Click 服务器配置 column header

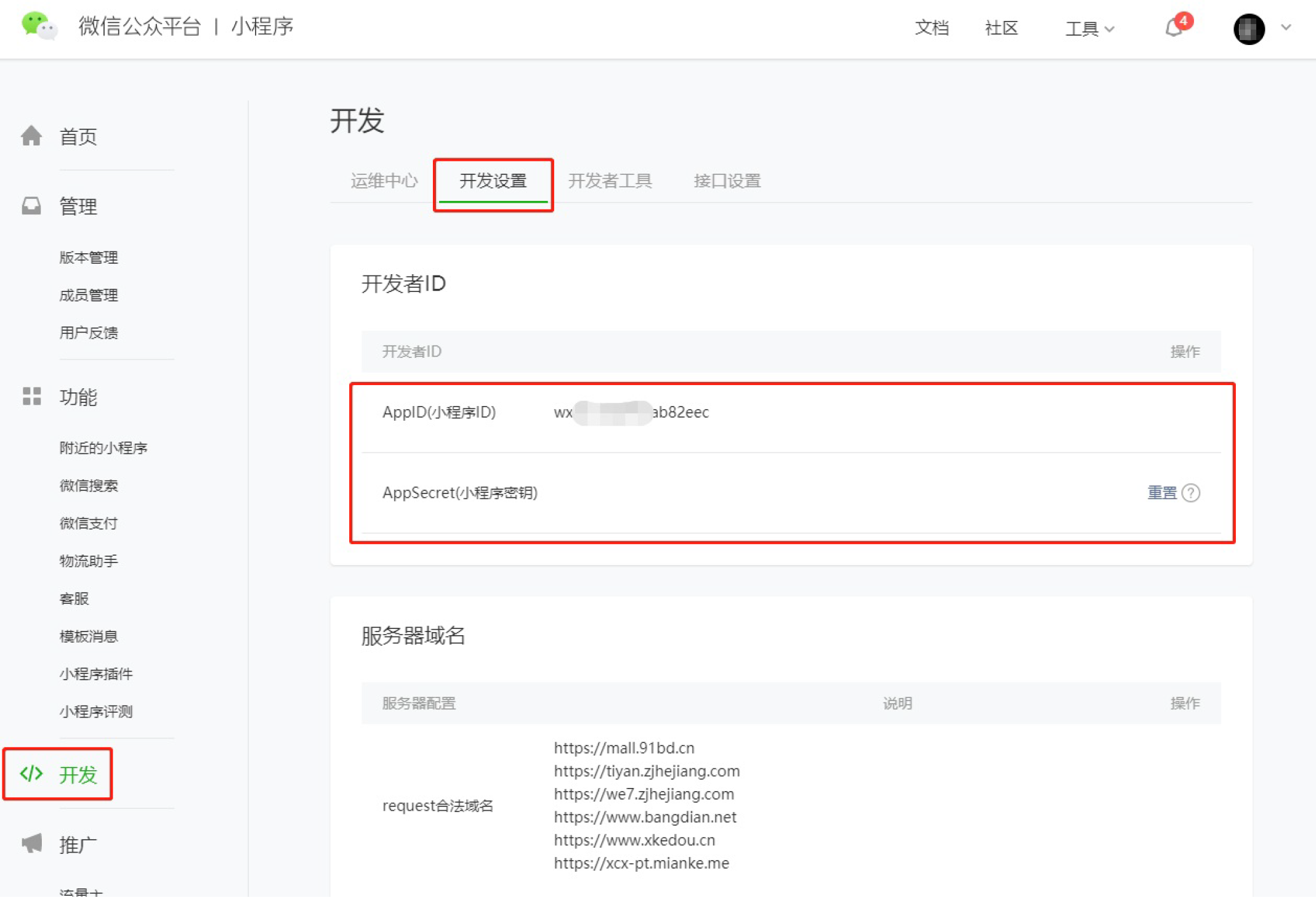click(x=419, y=704)
